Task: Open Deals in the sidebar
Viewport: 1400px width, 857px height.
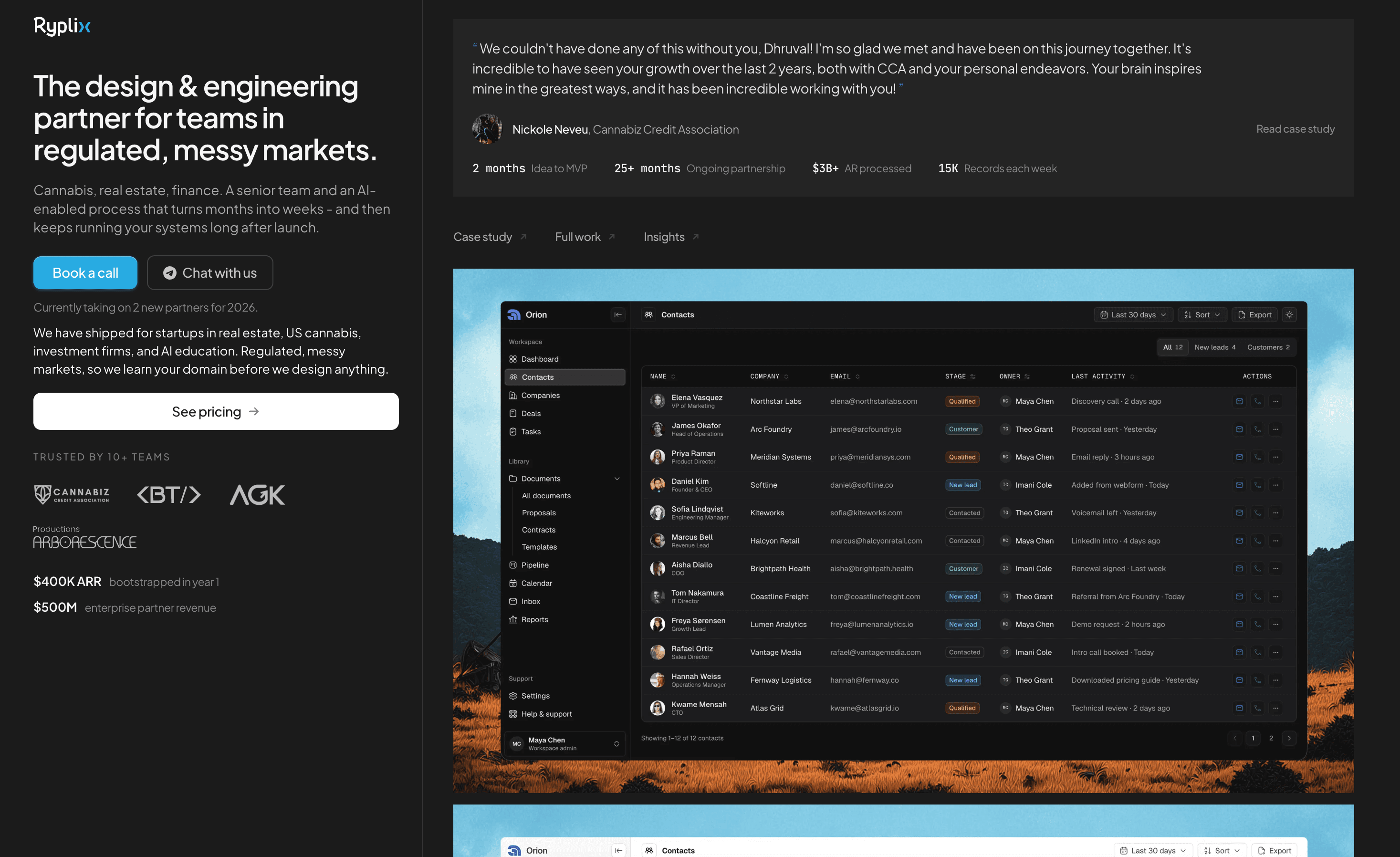Action: coord(565,414)
